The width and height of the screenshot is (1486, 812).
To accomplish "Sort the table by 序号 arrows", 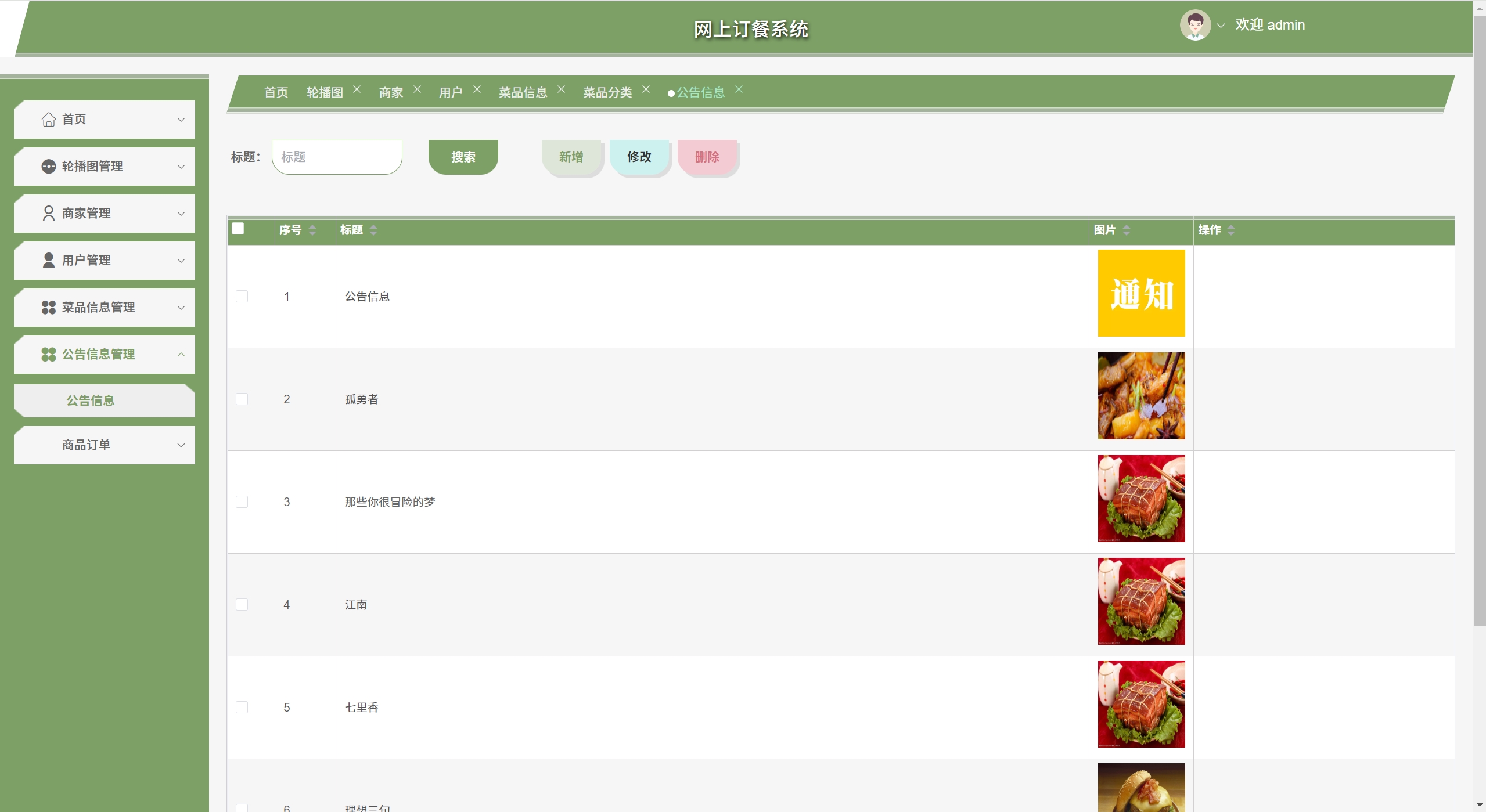I will tap(312, 230).
